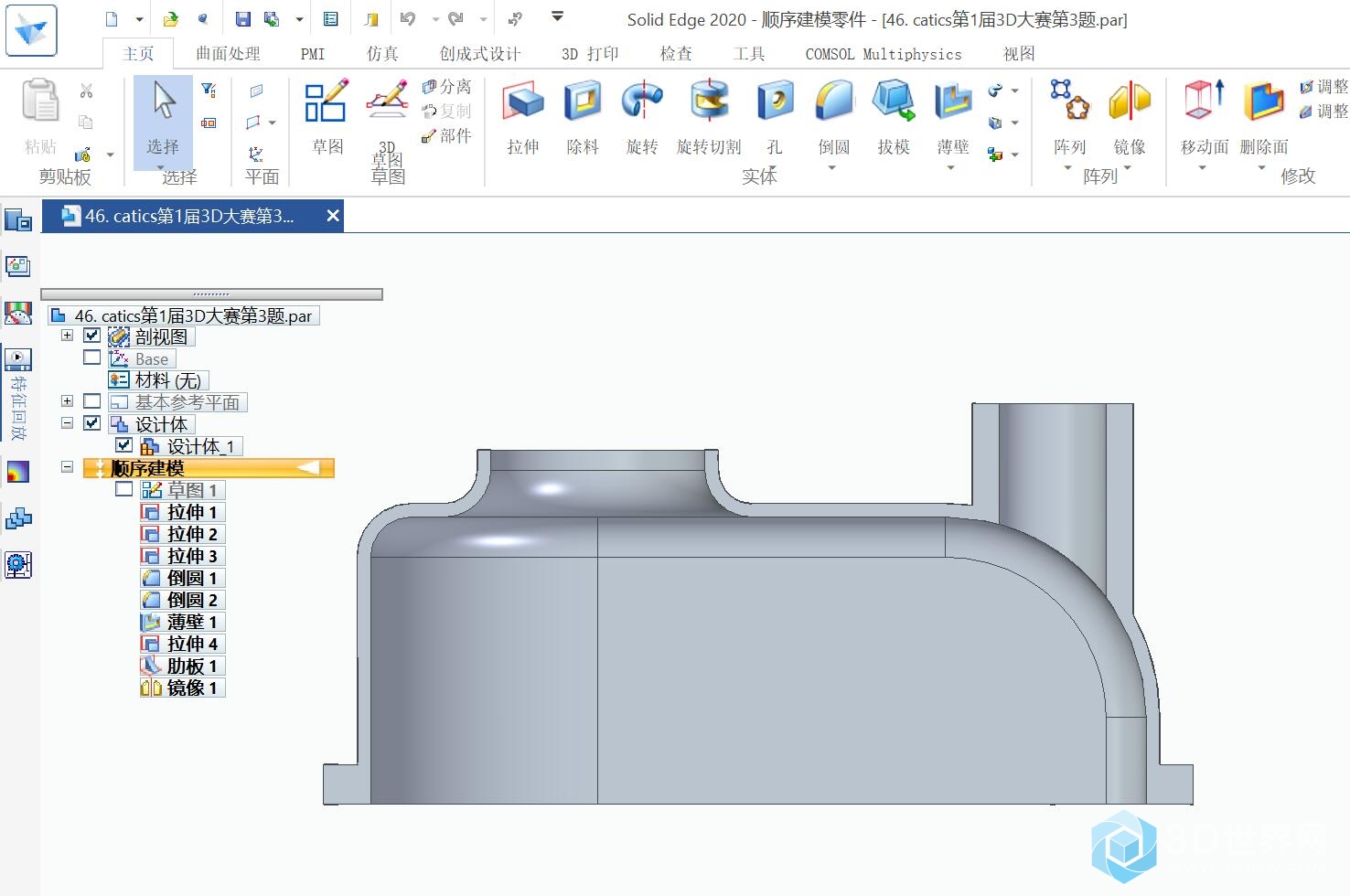Select the 拉伸 4 feature in the tree
The image size is (1350, 896).
click(182, 644)
